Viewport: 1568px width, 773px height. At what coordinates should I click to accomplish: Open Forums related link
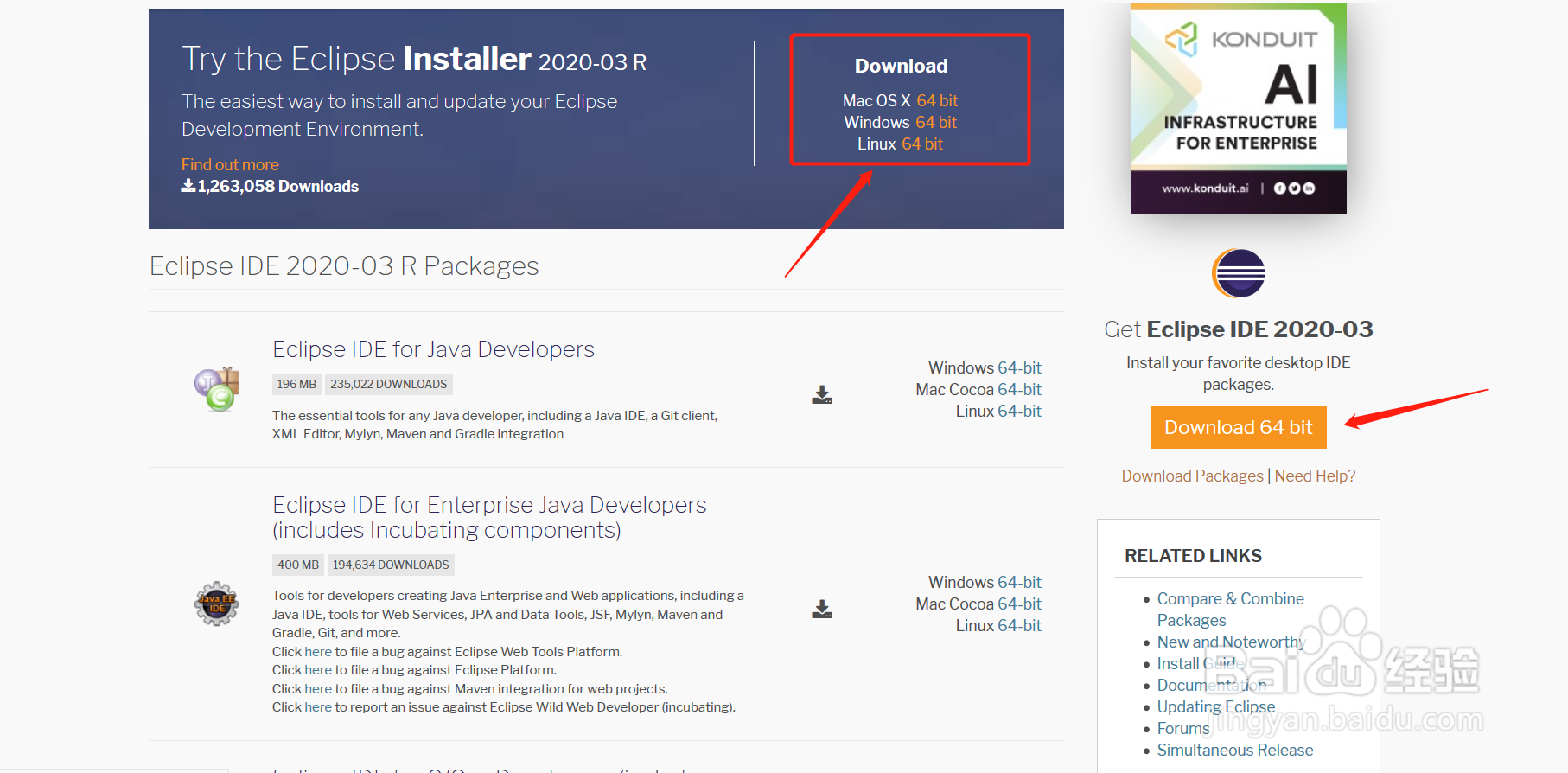pos(1182,728)
